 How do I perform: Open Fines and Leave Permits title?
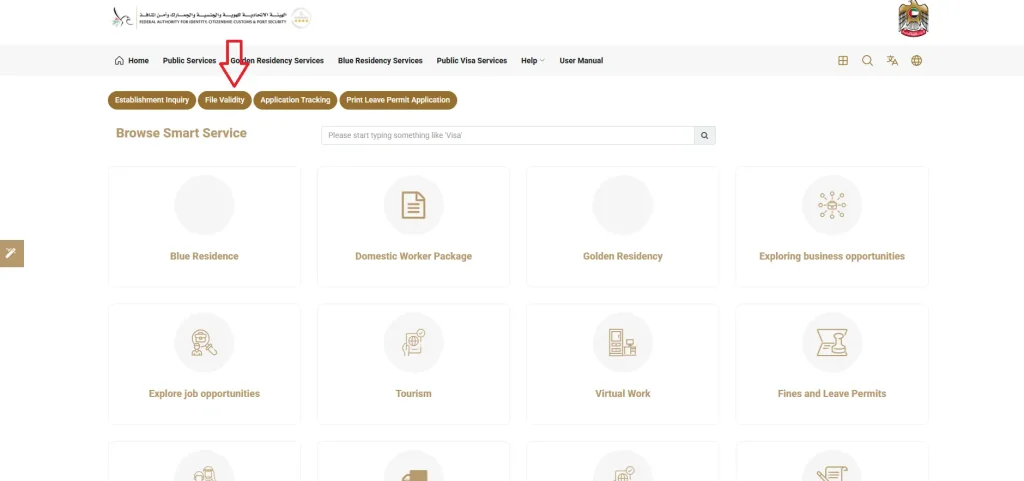[832, 394]
